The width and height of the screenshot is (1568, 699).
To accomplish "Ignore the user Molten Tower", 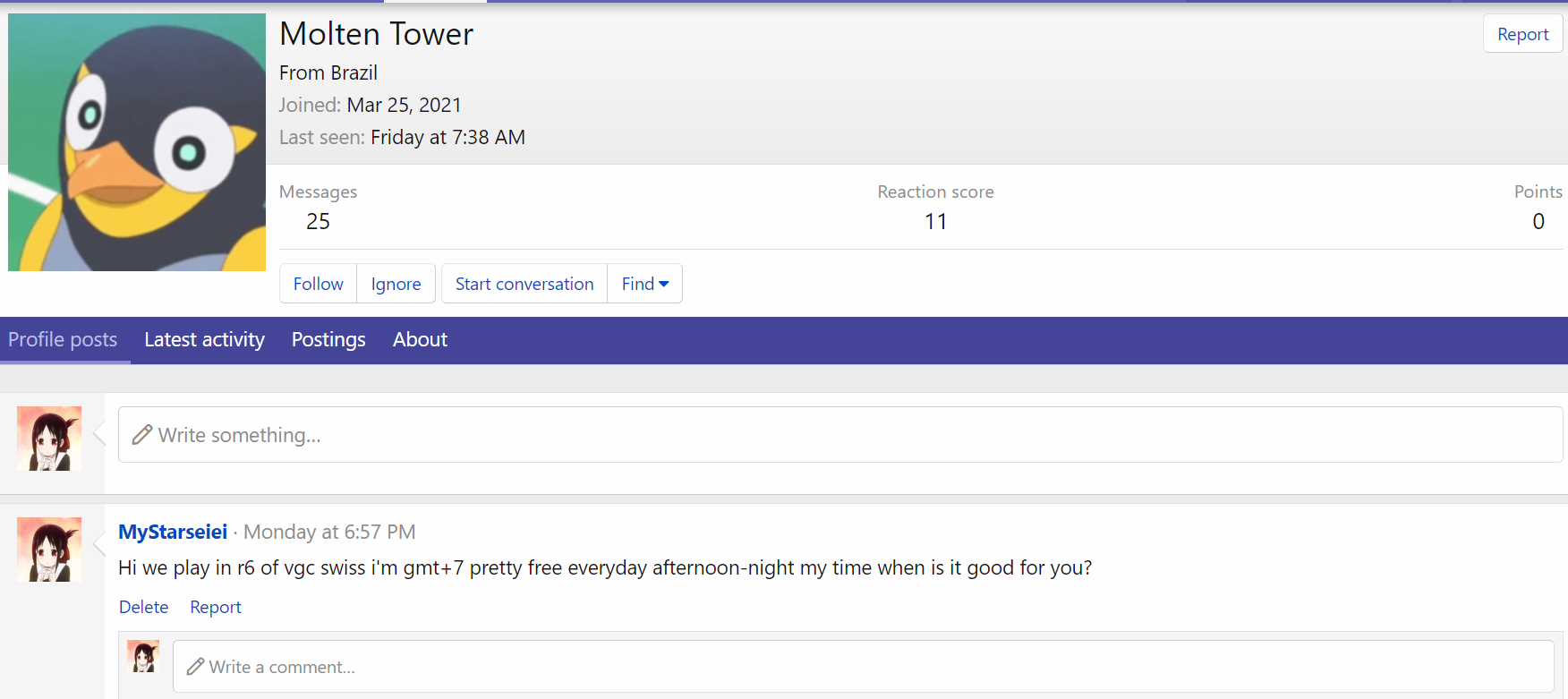I will pos(396,284).
